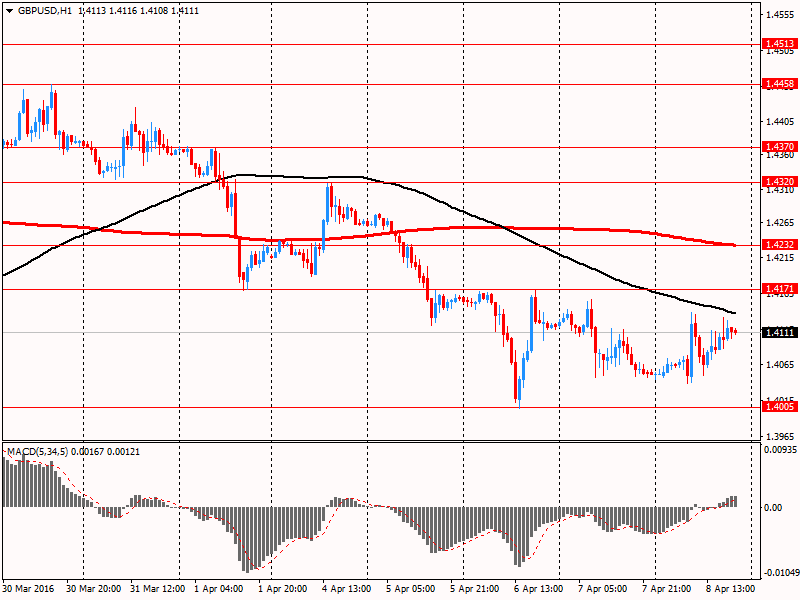The image size is (800, 600).
Task: Click the 30 Mar 2016 date label
Action: [29, 589]
